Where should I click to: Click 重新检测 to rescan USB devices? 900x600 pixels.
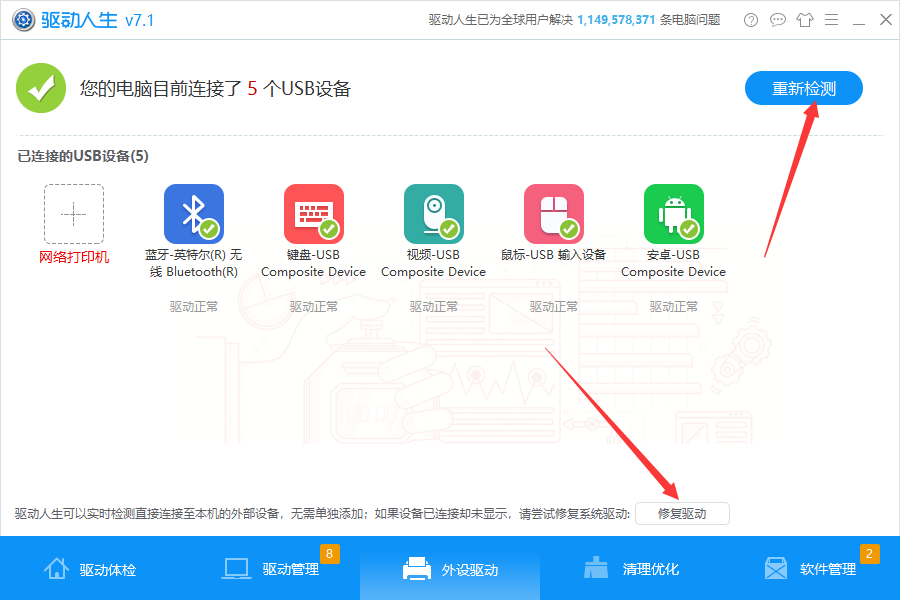pyautogui.click(x=804, y=88)
